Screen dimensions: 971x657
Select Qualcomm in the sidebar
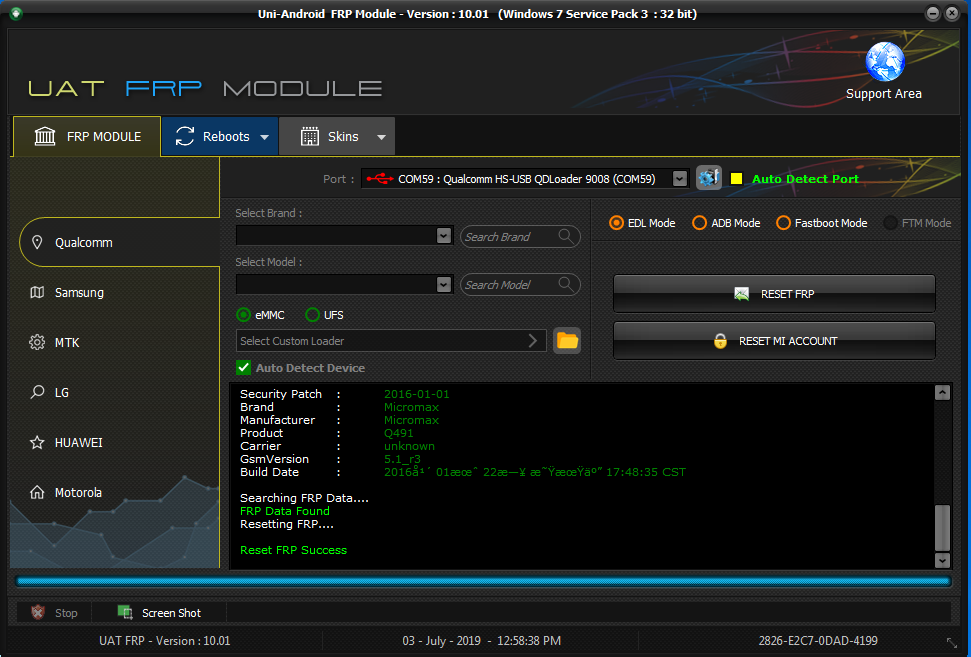click(x=120, y=242)
